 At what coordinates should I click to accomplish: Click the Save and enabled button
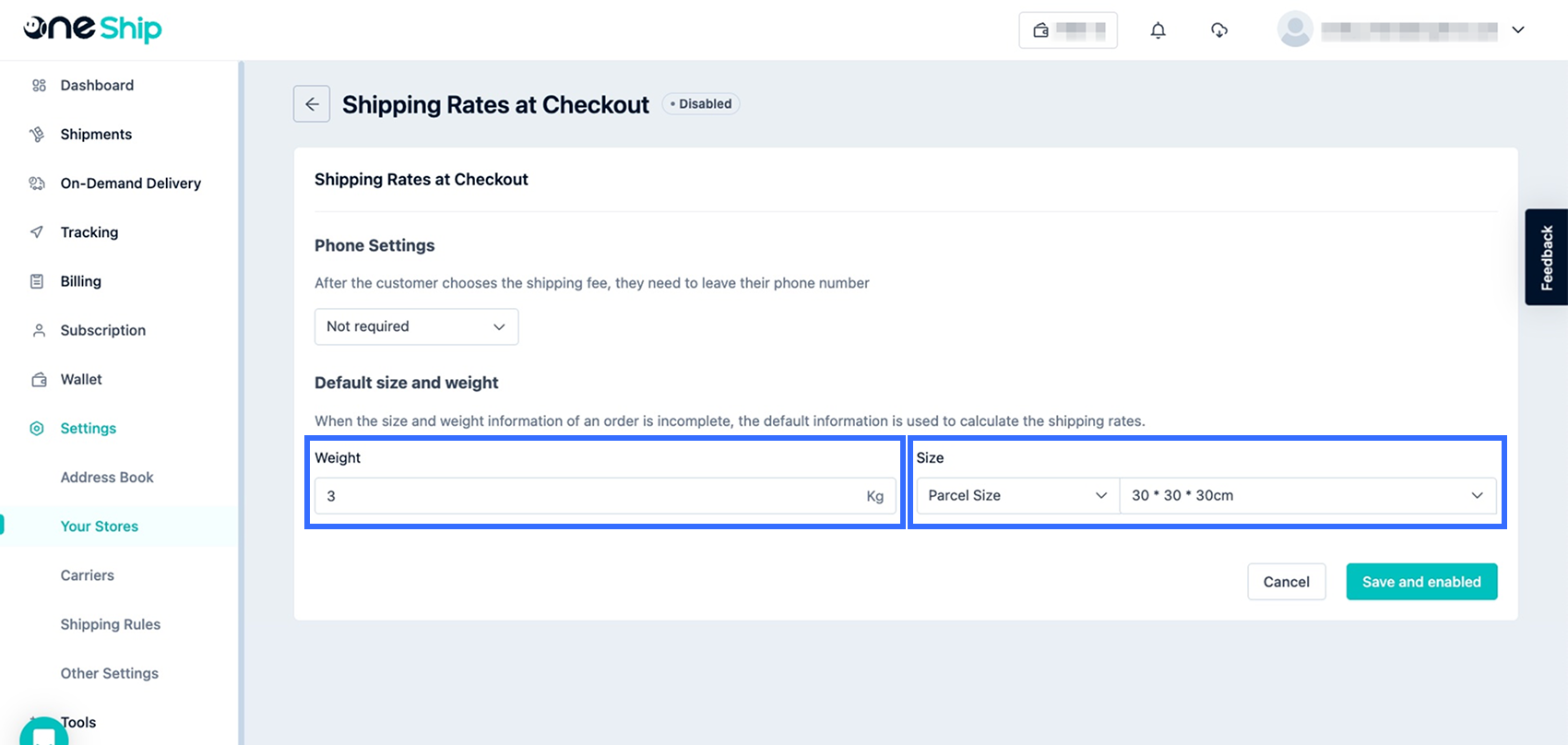point(1421,582)
